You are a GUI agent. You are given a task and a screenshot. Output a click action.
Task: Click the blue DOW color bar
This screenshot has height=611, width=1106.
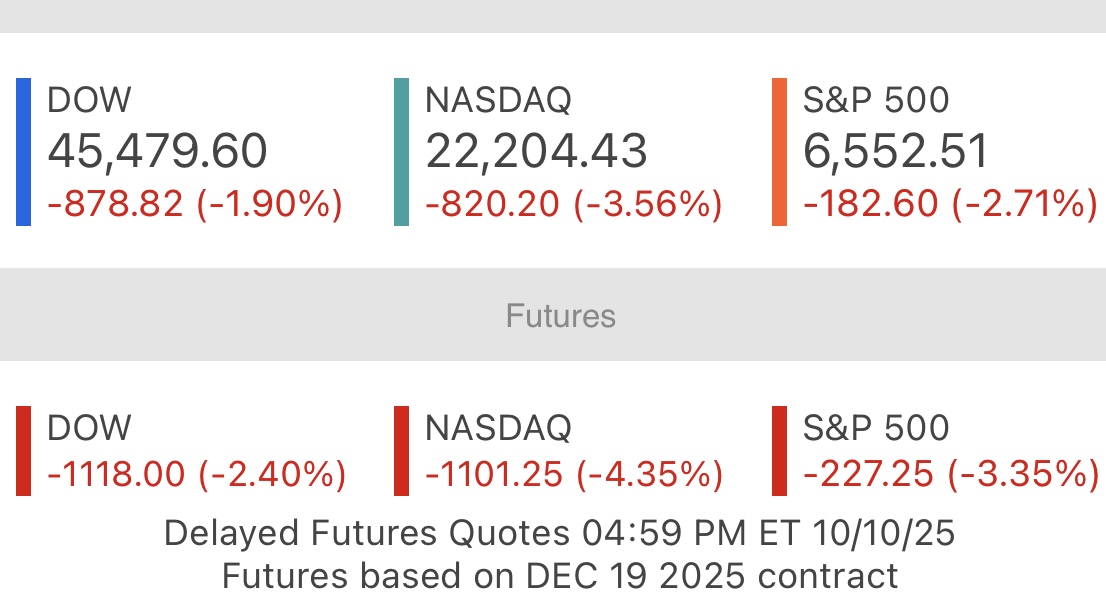click(x=24, y=152)
